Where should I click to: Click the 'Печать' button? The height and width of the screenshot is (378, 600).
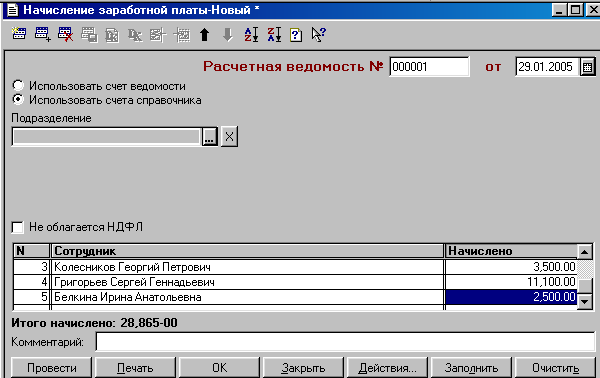(x=135, y=368)
